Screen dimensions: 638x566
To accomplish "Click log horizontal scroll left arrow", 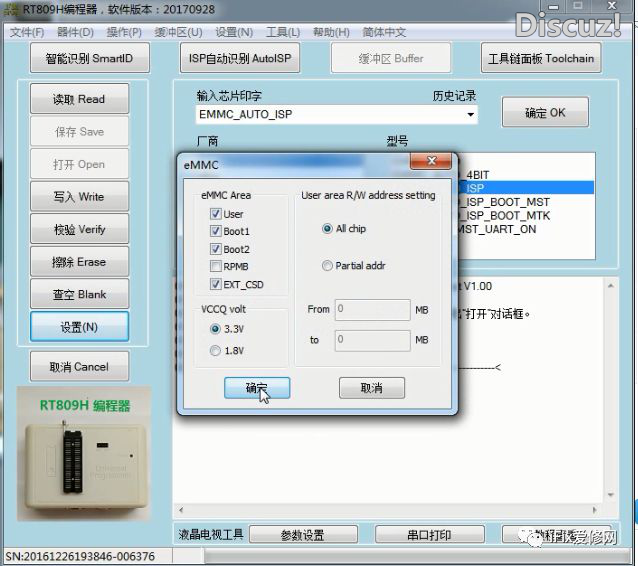I will pos(181,510).
